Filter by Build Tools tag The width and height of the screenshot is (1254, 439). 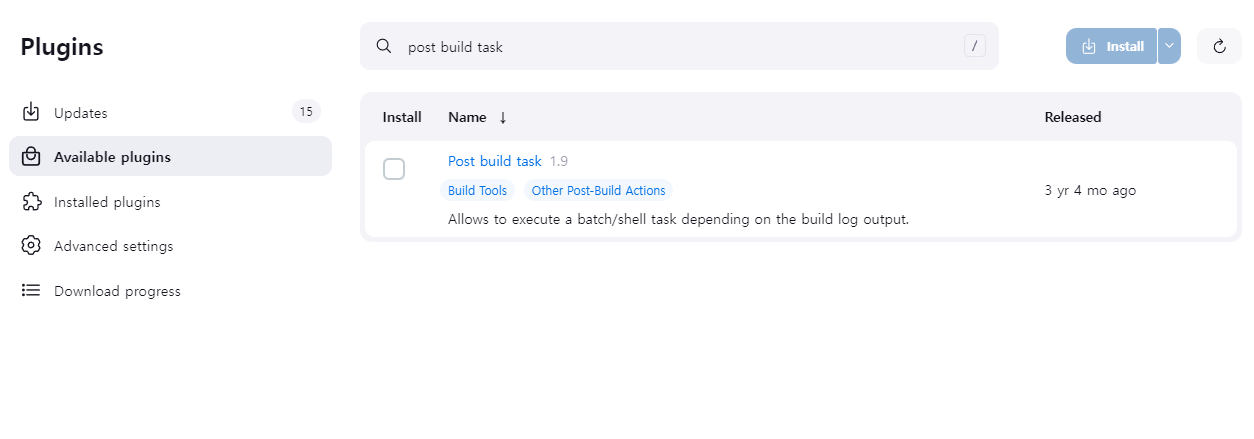(x=477, y=190)
